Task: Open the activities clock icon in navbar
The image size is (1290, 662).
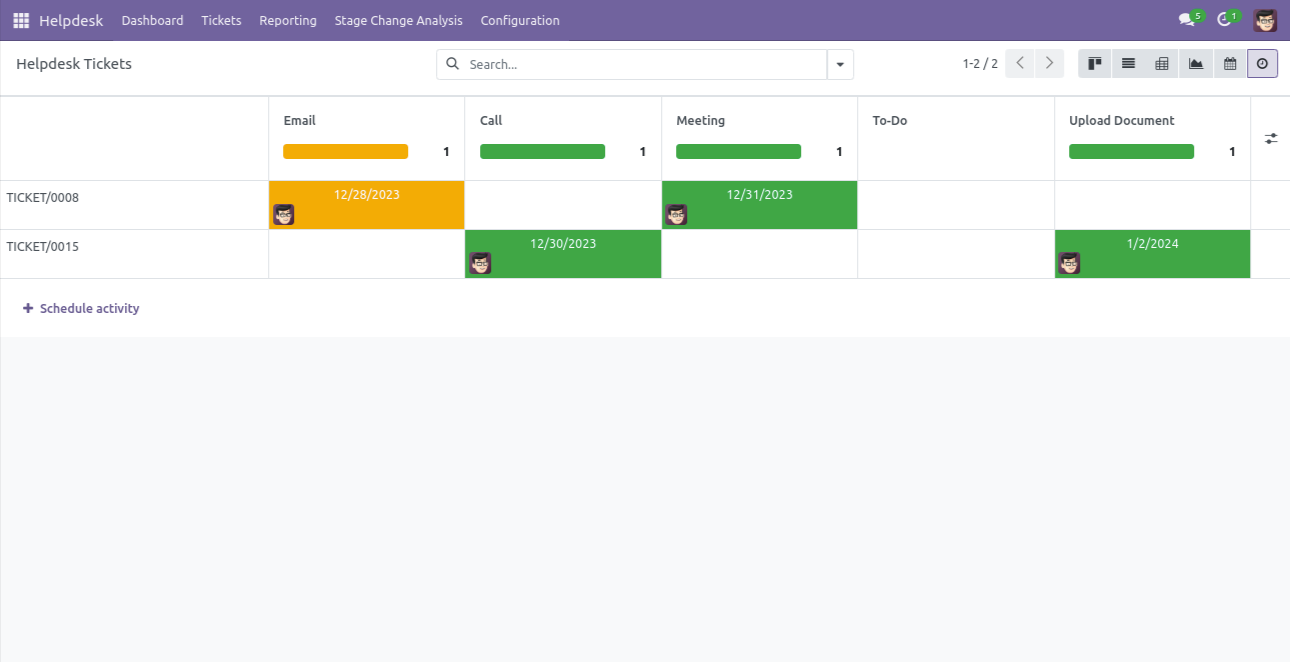Action: [x=1224, y=20]
